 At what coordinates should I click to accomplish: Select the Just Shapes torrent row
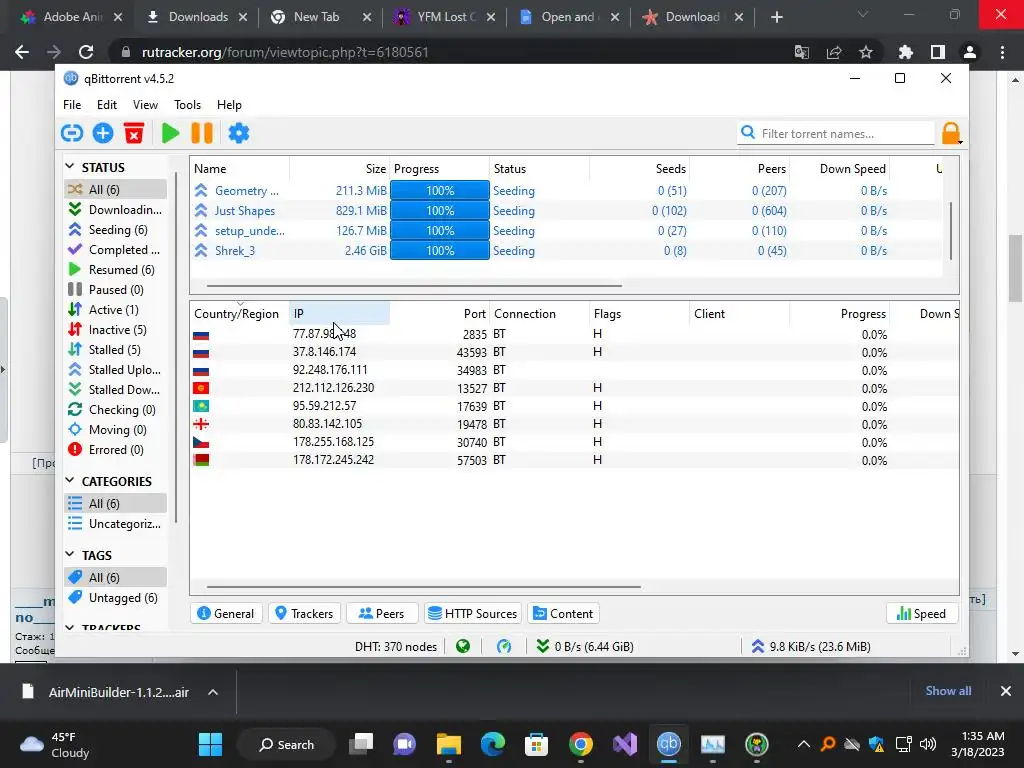(566, 211)
